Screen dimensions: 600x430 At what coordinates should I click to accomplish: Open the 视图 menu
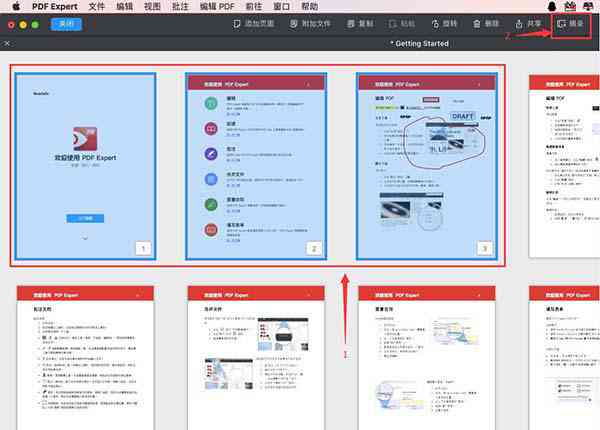coord(152,7)
